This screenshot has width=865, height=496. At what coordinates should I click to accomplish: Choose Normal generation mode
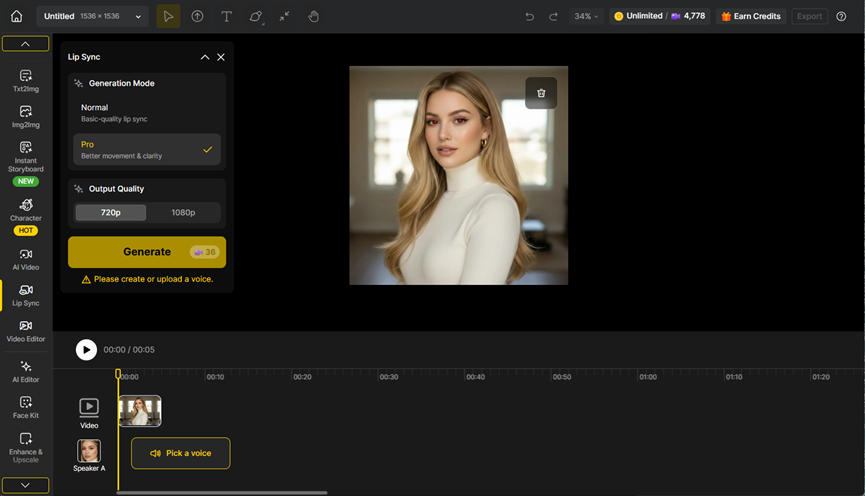click(147, 112)
